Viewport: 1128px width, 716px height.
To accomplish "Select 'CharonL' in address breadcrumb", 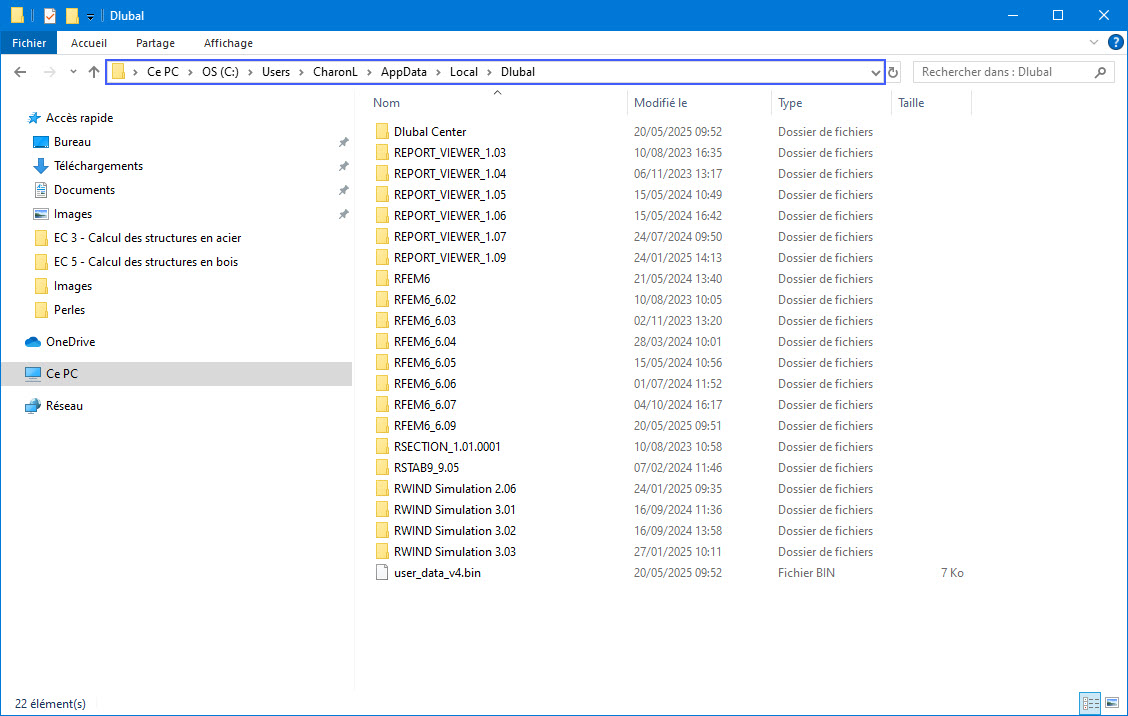I will pyautogui.click(x=335, y=72).
